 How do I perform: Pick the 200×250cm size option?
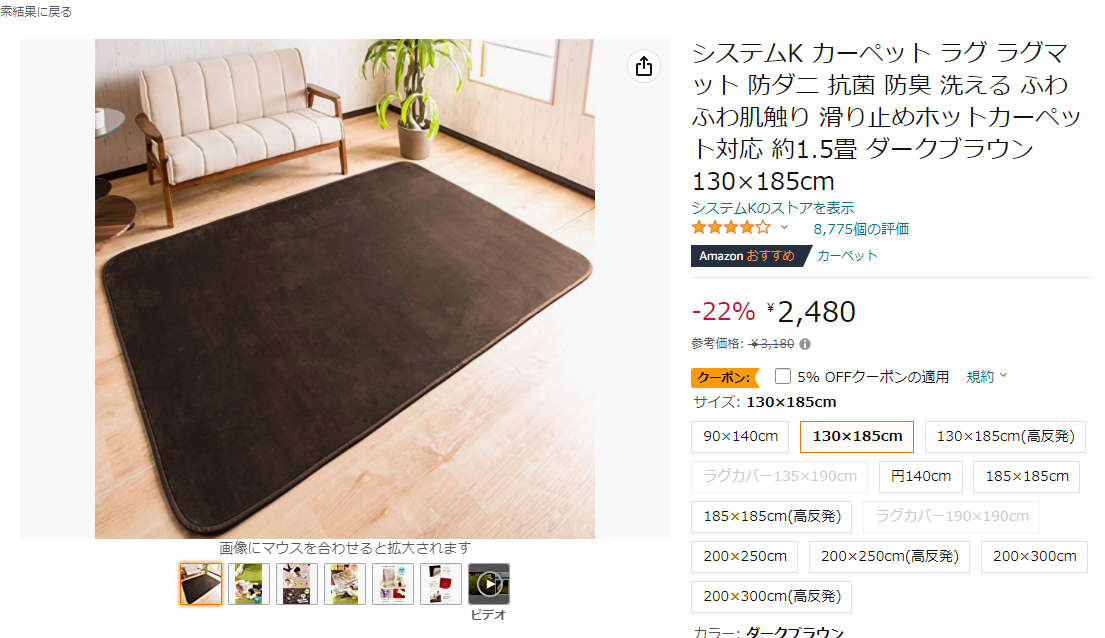click(x=744, y=556)
